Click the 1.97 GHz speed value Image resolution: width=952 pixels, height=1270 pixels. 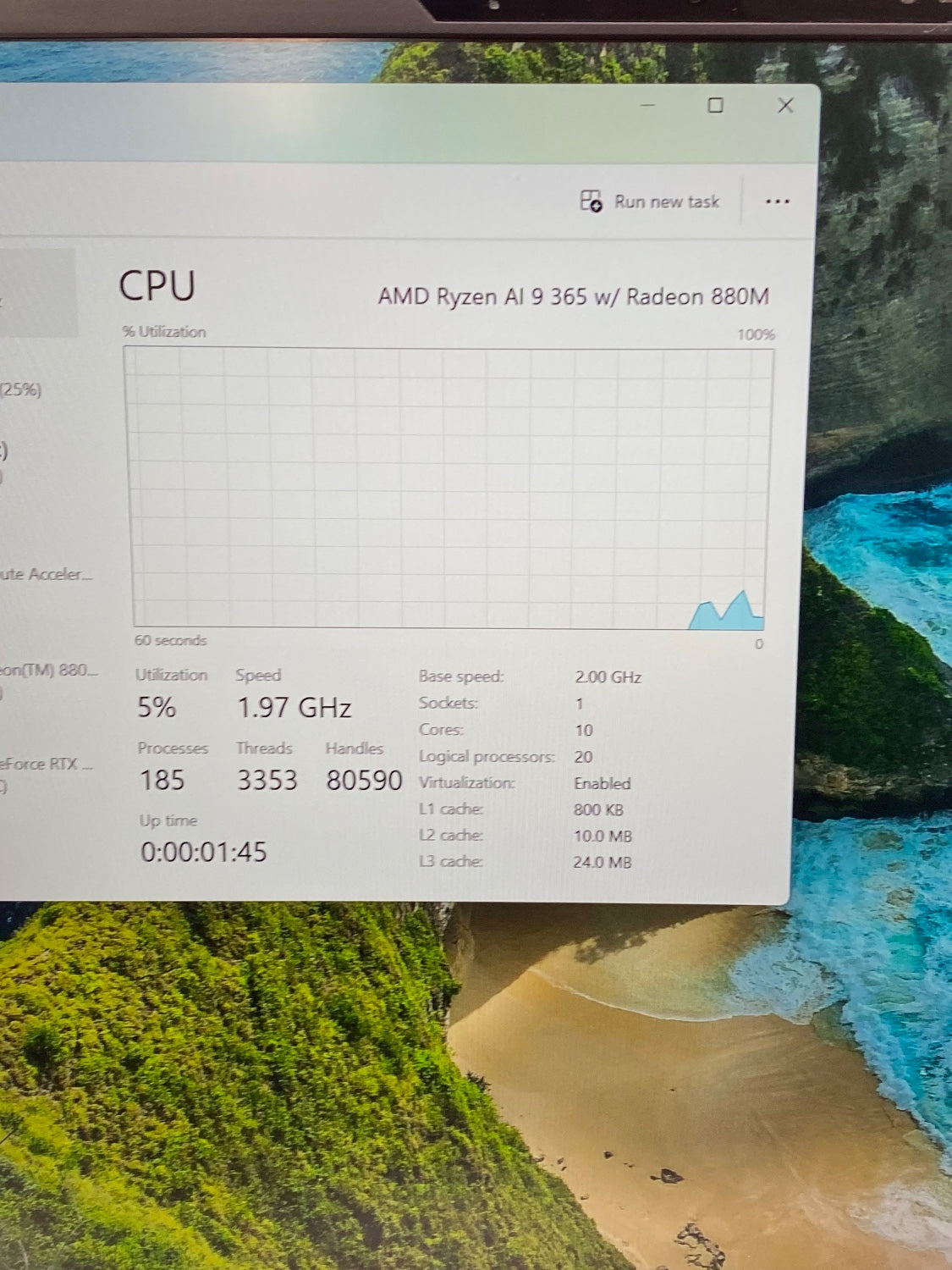click(294, 707)
